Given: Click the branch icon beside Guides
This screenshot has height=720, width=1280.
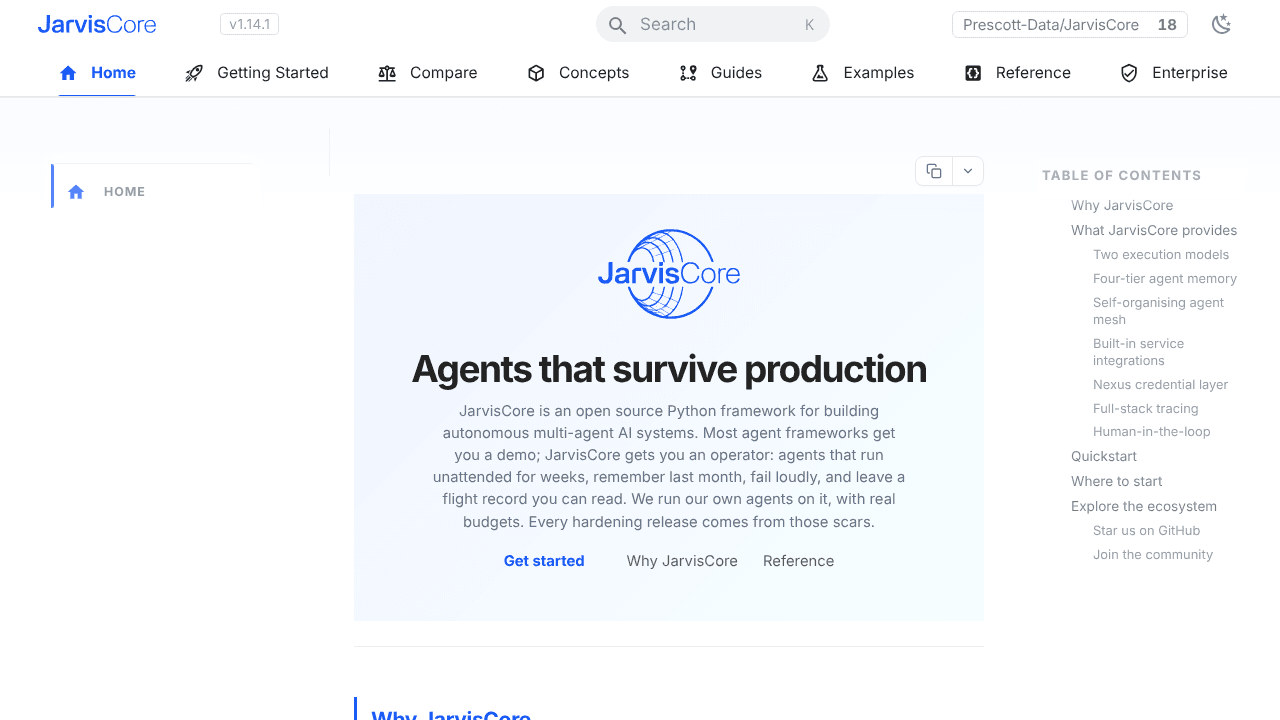Looking at the screenshot, I should coord(688,73).
